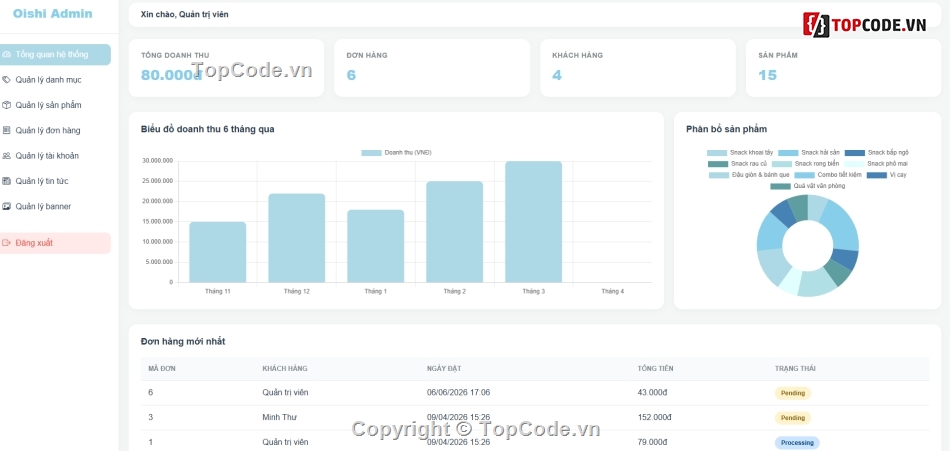Viewport: 950px width, 451px height.
Task: Click the Pending status badge for order 6
Action: click(x=792, y=393)
